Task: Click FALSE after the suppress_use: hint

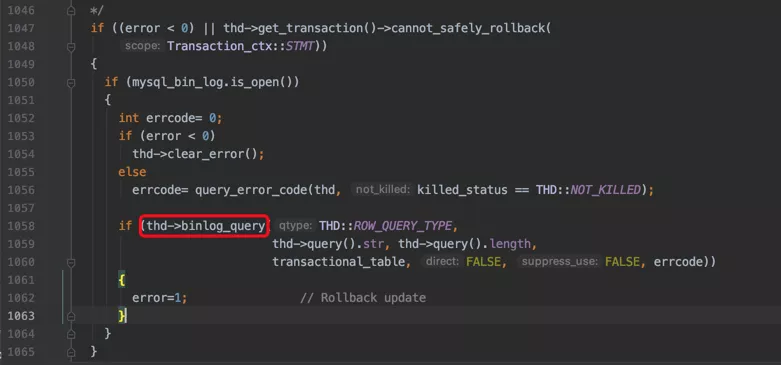Action: coord(622,262)
